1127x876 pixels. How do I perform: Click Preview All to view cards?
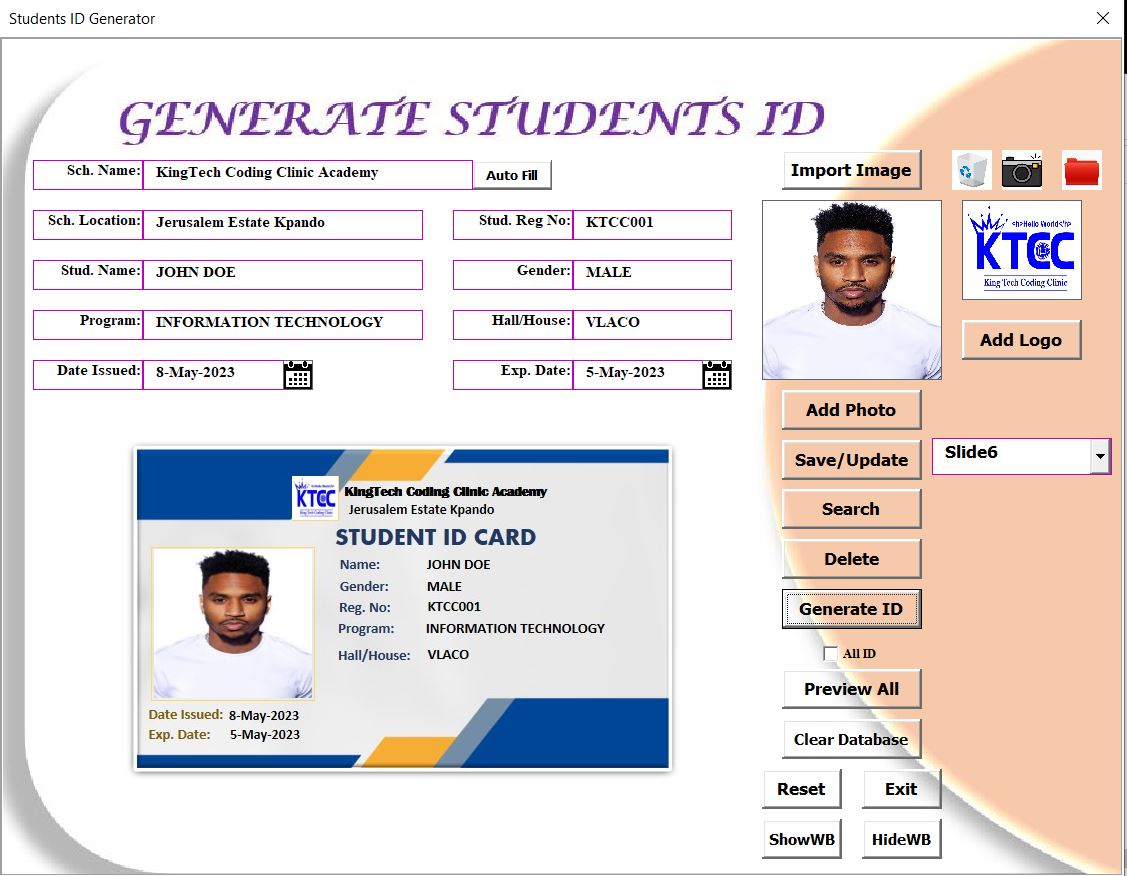(x=851, y=688)
